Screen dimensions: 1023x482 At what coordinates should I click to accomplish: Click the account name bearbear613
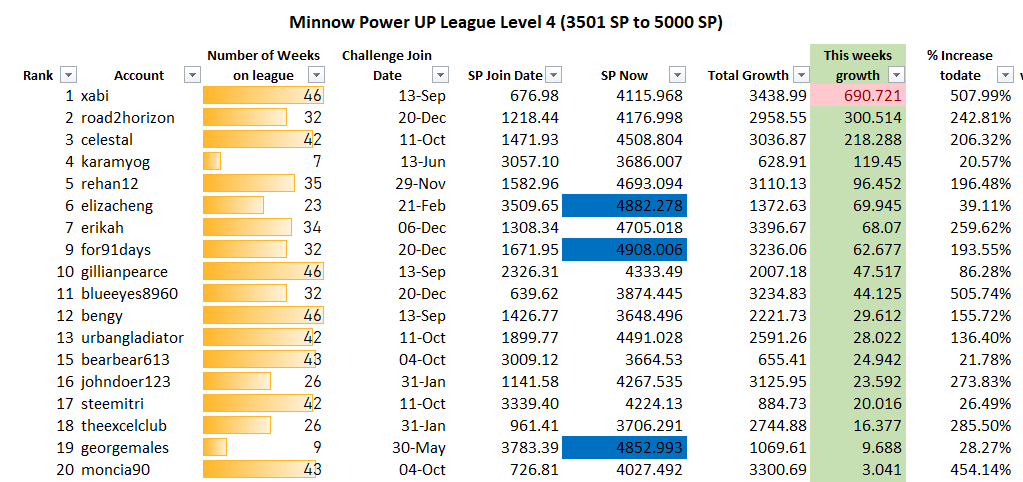click(123, 360)
